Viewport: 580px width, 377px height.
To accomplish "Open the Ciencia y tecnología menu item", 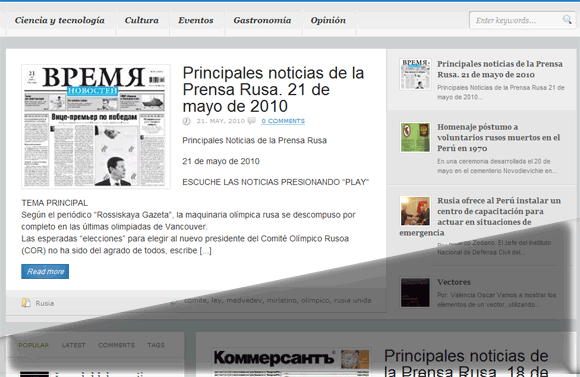I will [x=60, y=20].
